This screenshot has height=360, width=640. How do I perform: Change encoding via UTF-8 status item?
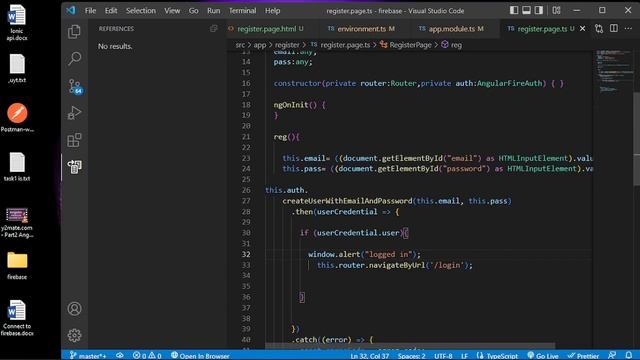[443, 356]
